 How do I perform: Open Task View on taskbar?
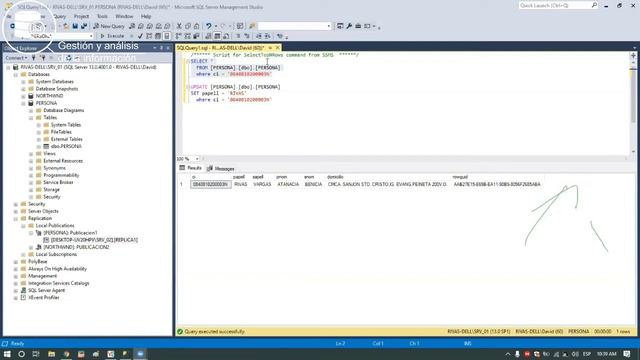coord(36,354)
